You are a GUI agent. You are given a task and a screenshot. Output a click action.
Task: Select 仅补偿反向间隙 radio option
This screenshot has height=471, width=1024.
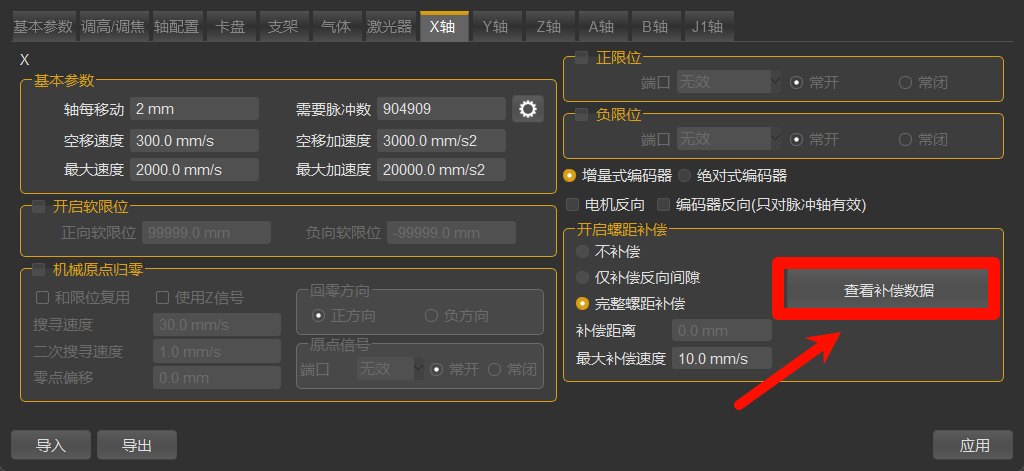point(582,278)
